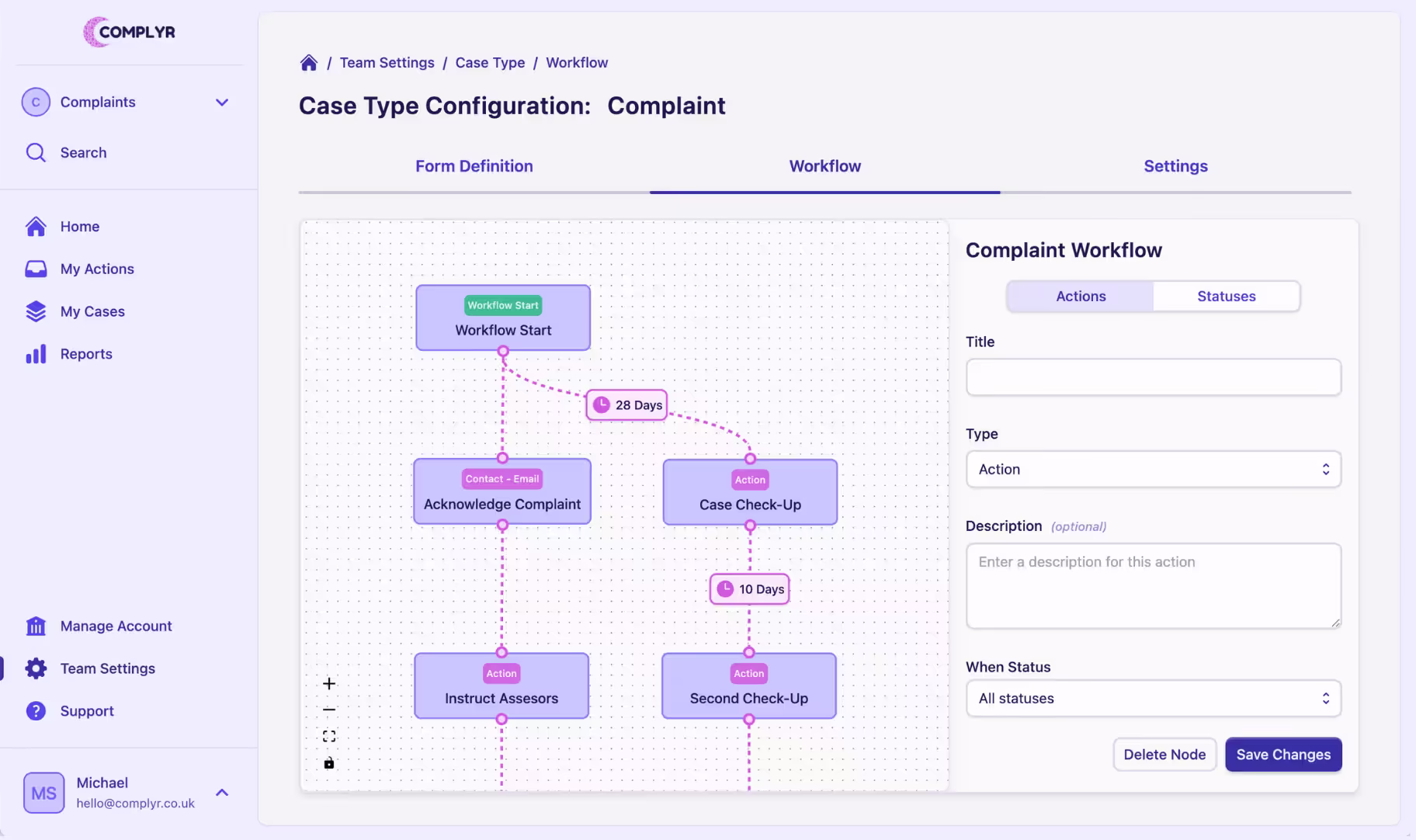This screenshot has height=840, width=1416.
Task: Switch to the Statuses segment
Action: [1227, 296]
